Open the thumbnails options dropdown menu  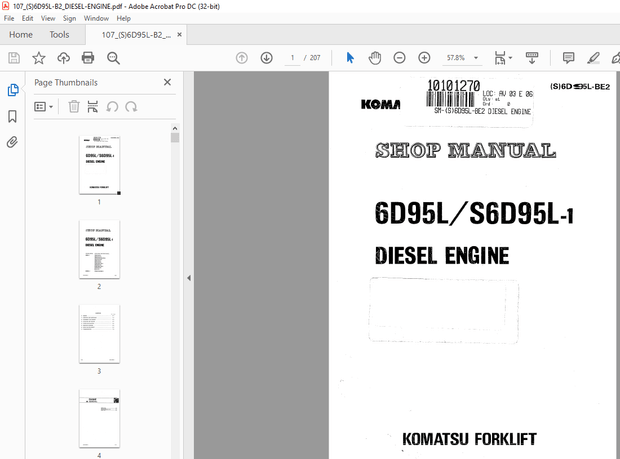[x=43, y=107]
